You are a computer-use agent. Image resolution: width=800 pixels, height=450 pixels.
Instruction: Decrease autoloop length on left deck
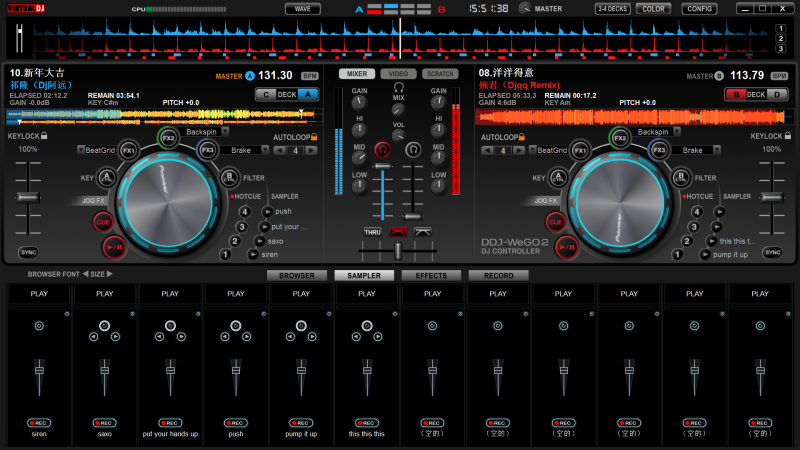coord(279,150)
